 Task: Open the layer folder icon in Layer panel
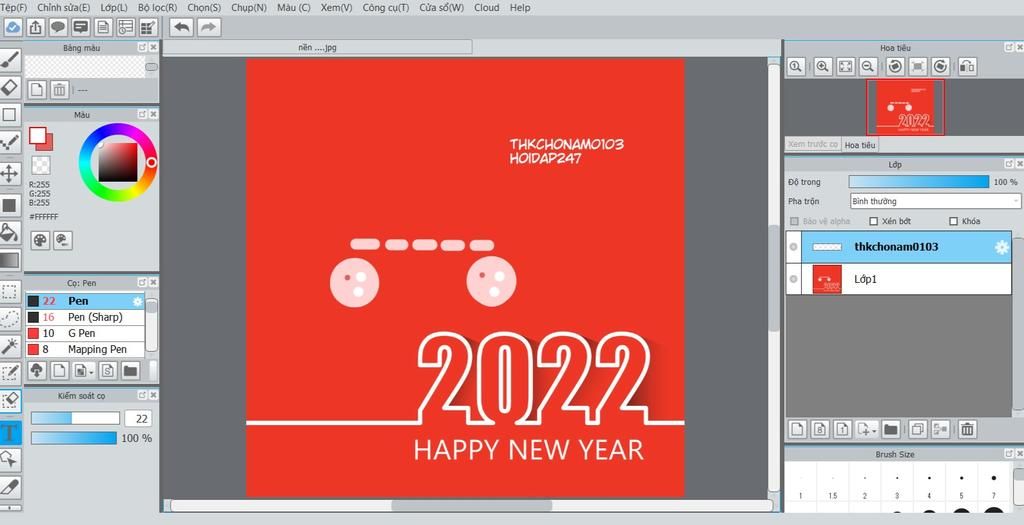point(890,429)
